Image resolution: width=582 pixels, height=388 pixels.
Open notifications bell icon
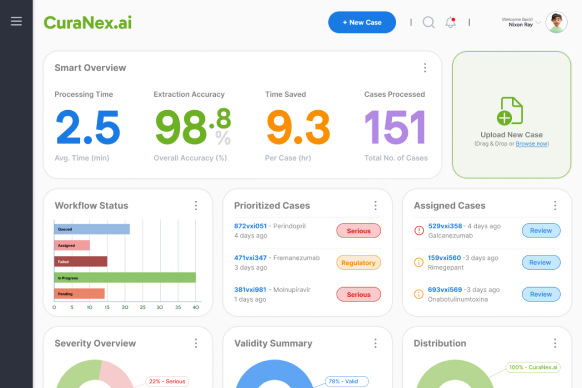(x=451, y=22)
